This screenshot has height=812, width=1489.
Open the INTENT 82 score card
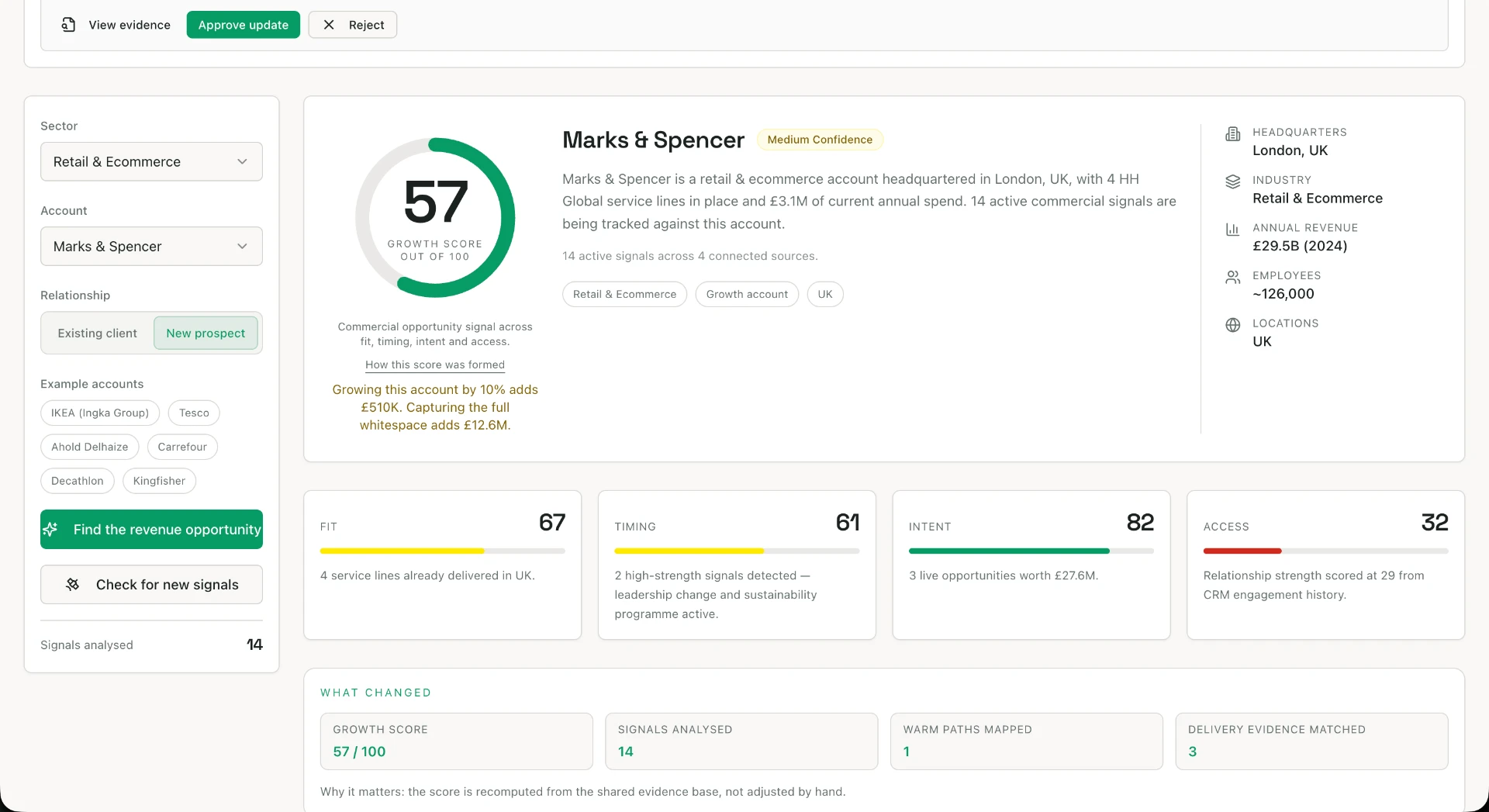[1031, 565]
